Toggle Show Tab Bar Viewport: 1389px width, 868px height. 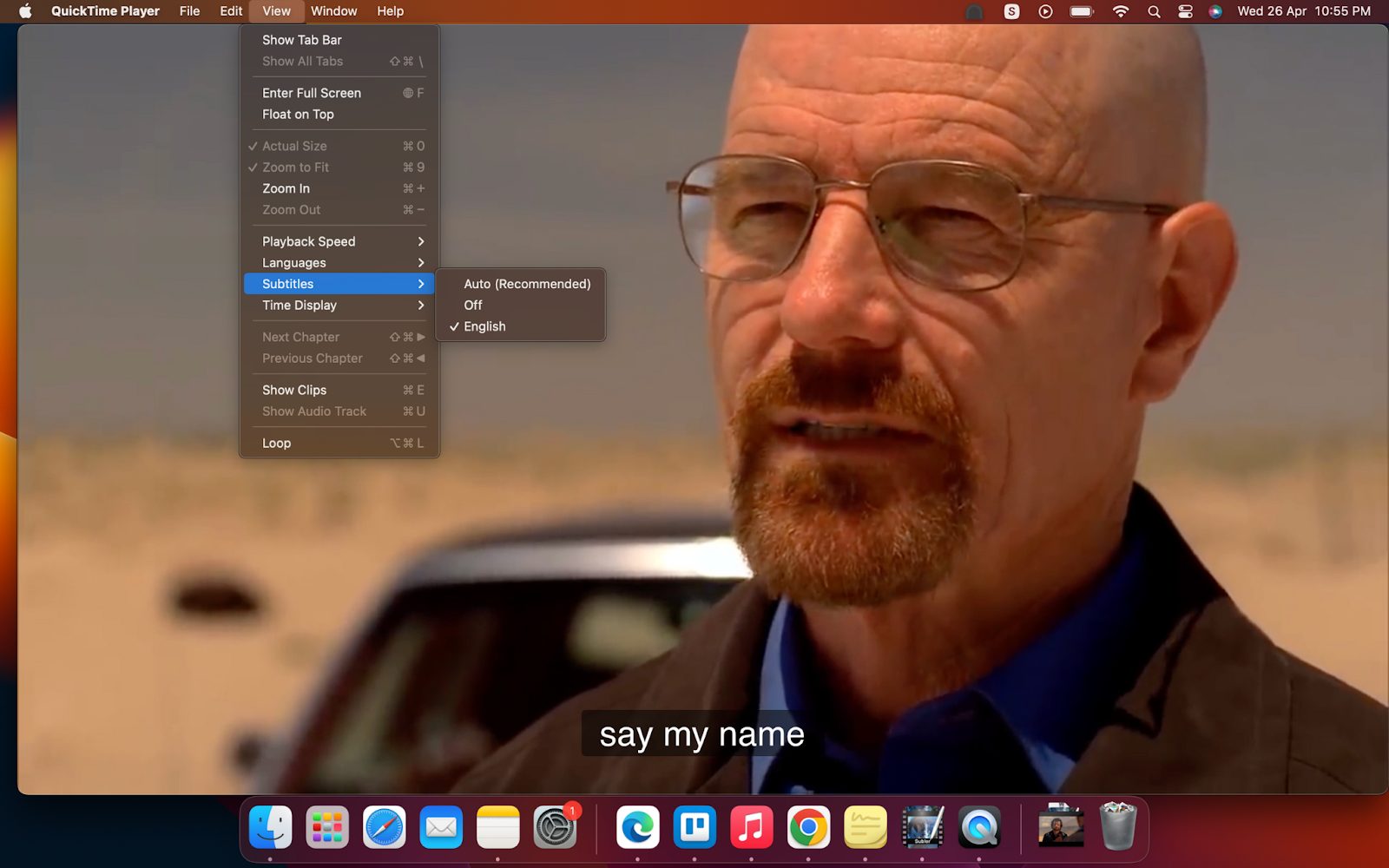[x=339, y=40]
